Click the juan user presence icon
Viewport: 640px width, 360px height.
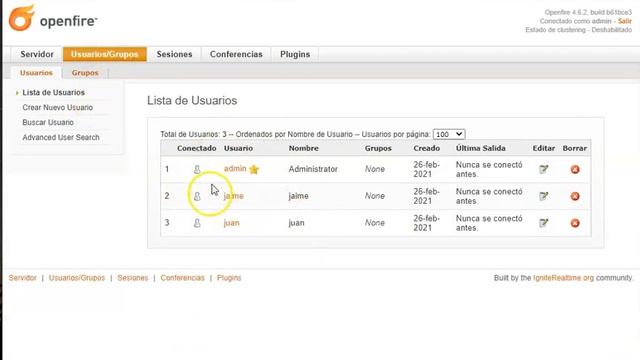point(197,223)
